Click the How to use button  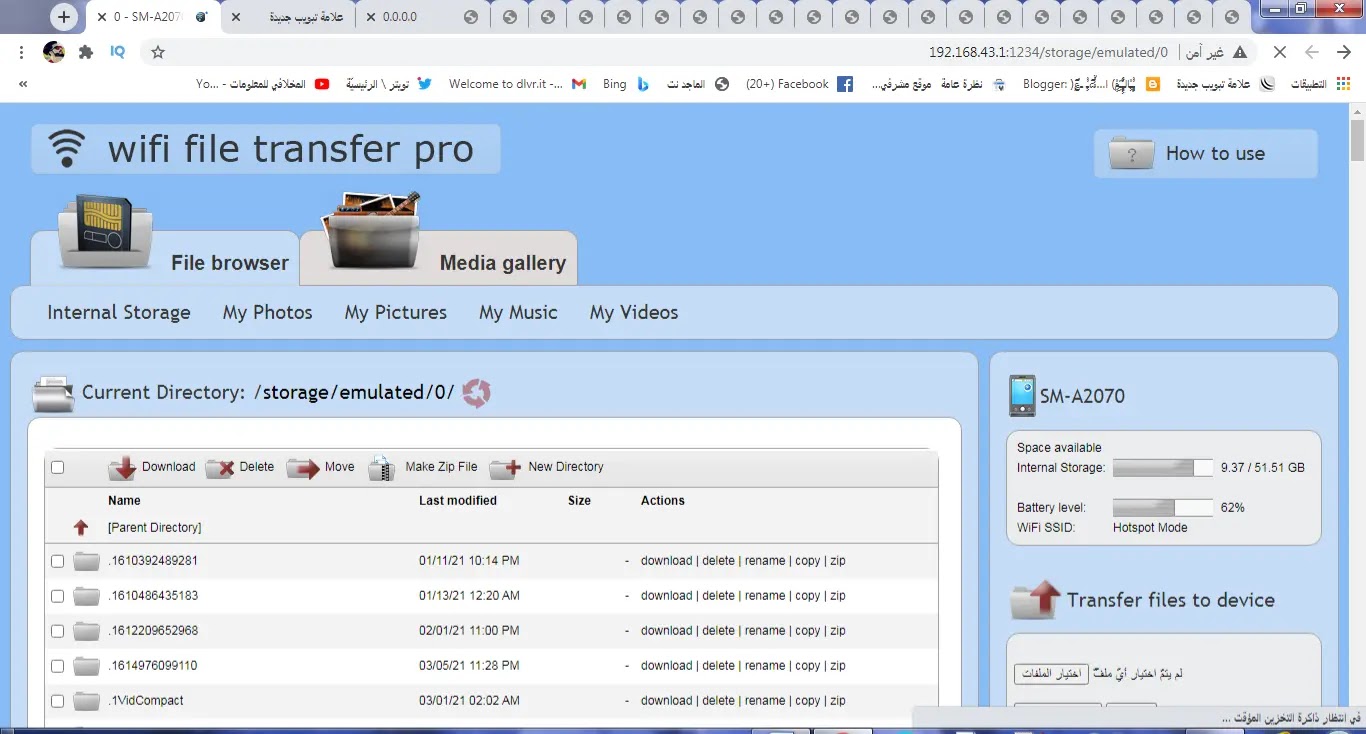pos(1205,154)
